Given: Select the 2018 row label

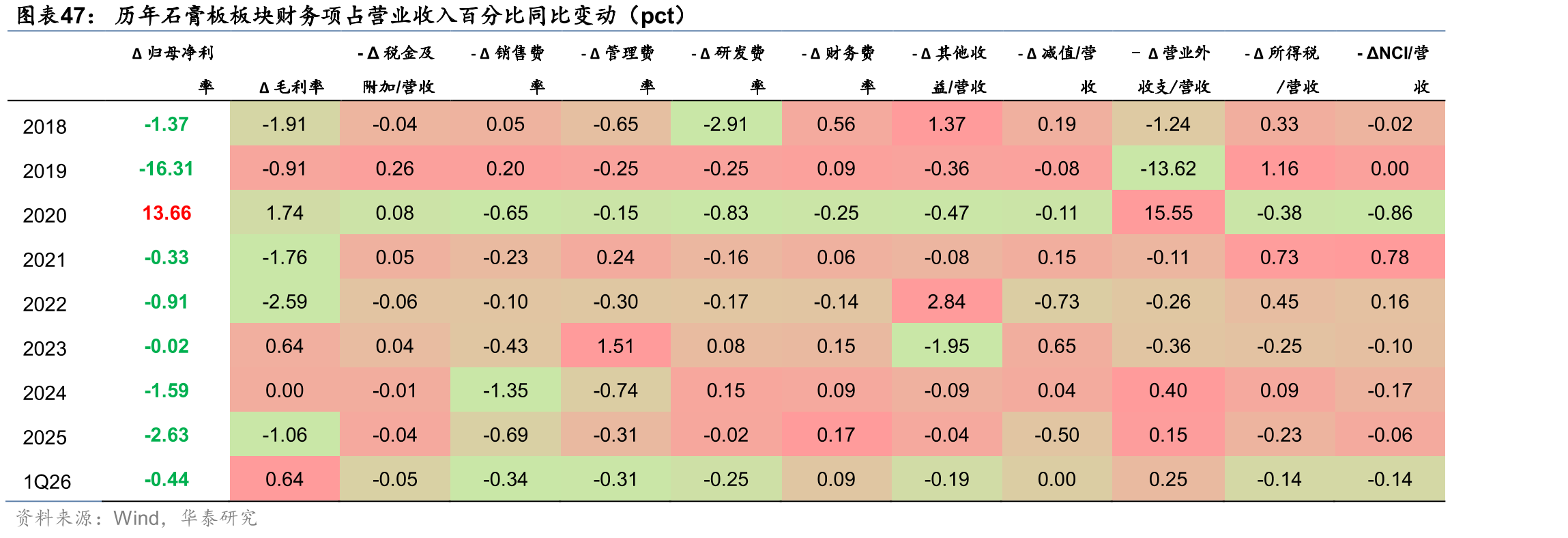Looking at the screenshot, I should click(x=44, y=126).
